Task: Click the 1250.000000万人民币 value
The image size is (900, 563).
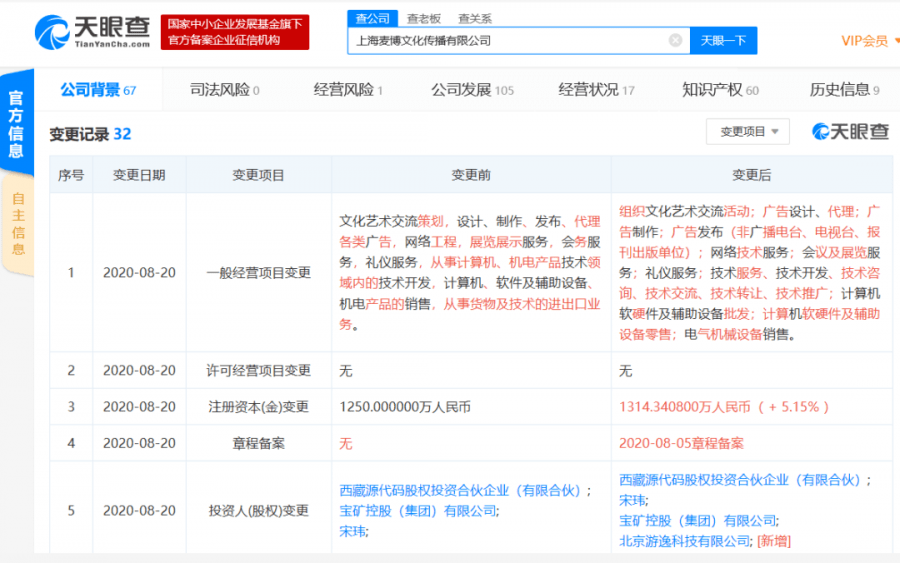Action: click(405, 407)
